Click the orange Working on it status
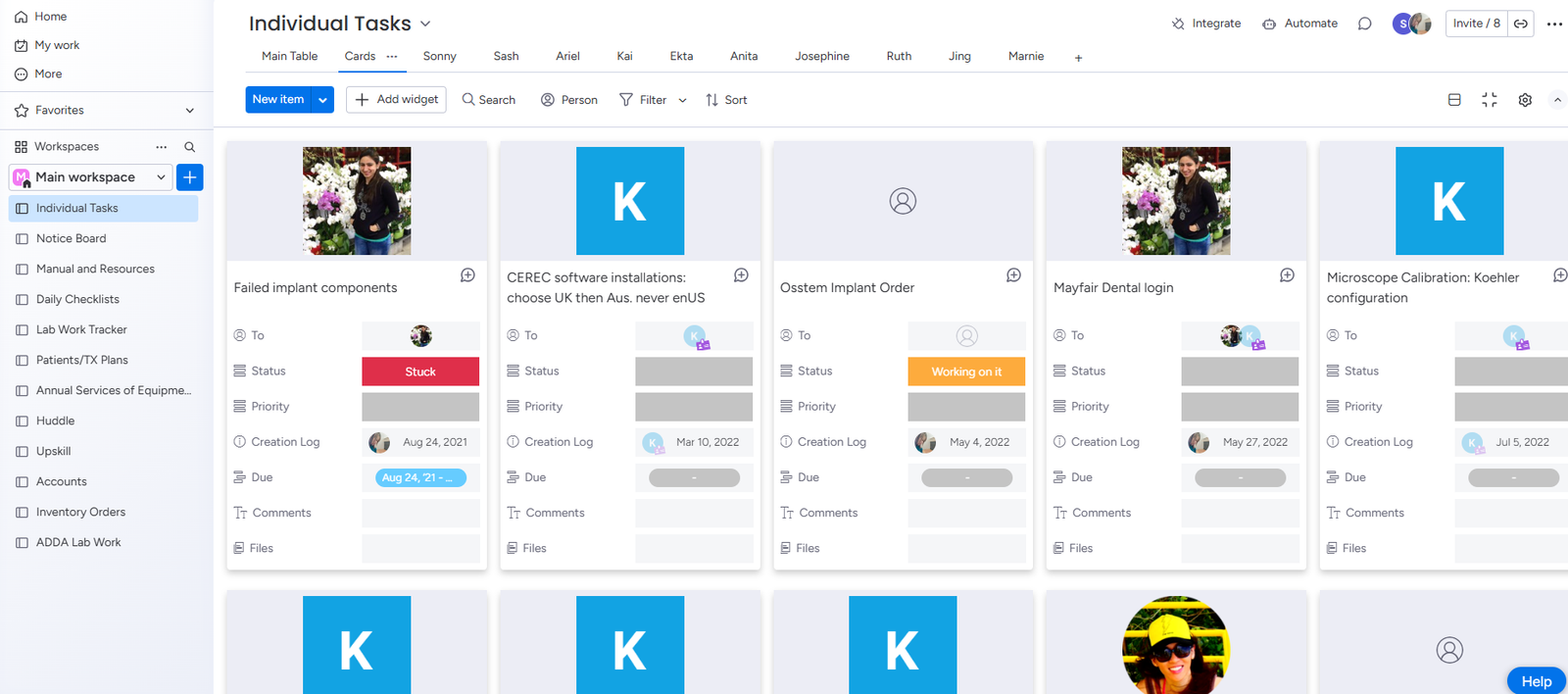1568x694 pixels. coord(966,372)
